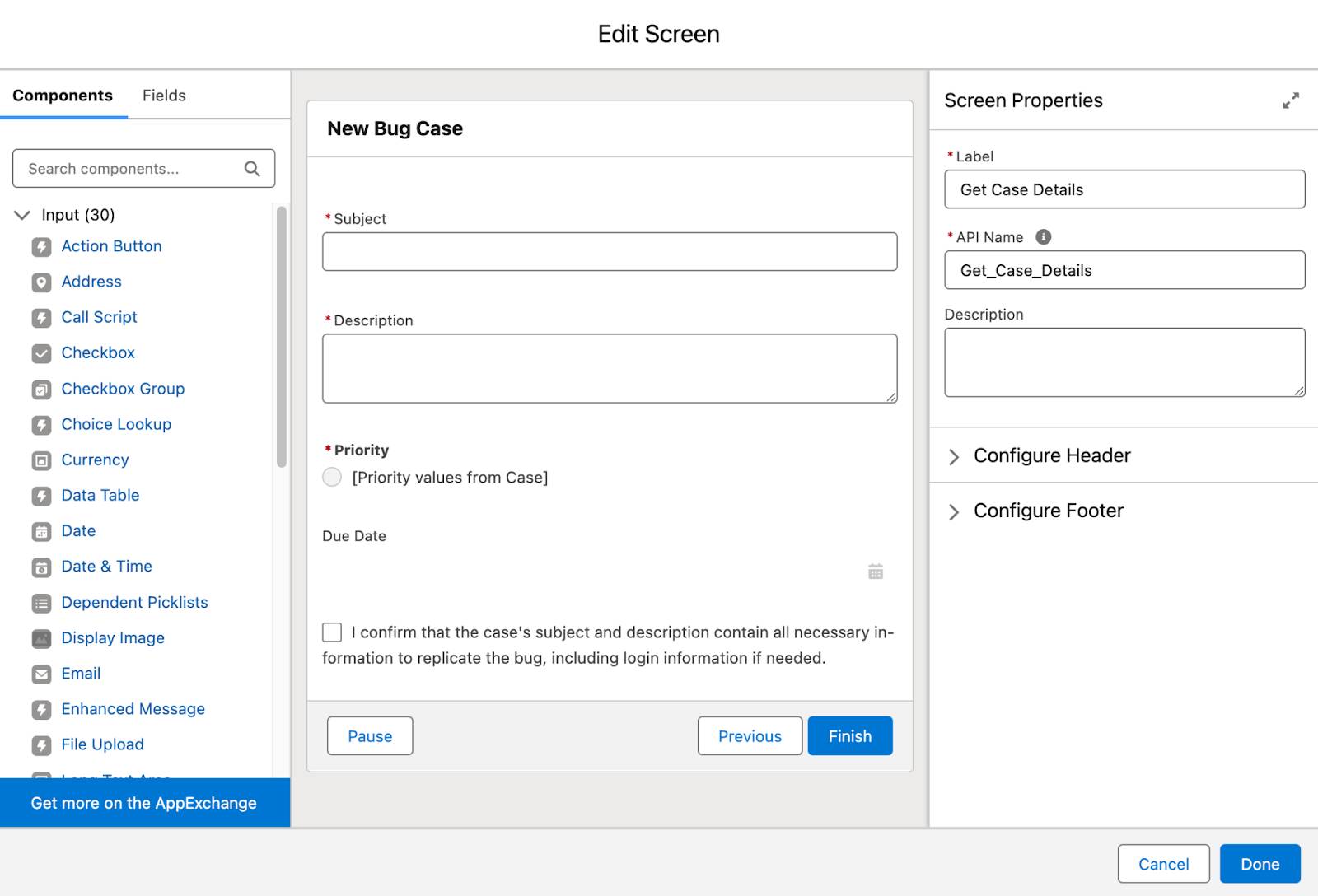Click the components list scrollbar
Viewport: 1318px width, 896px height.
[x=282, y=338]
